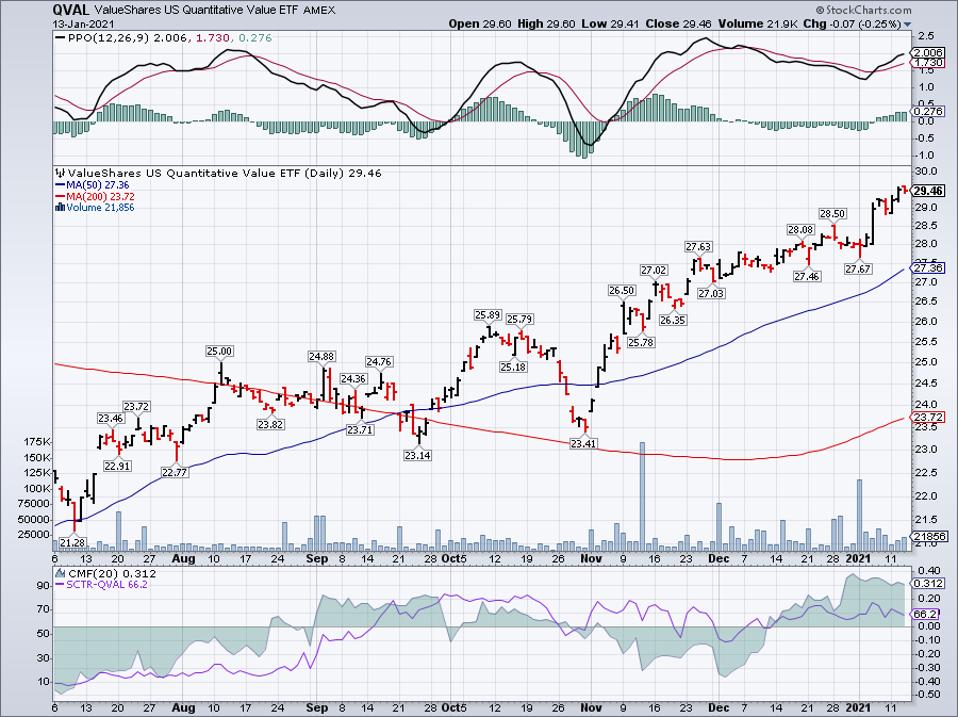The image size is (958, 717).
Task: Click the 23.41 trough price label
Action: pos(583,443)
